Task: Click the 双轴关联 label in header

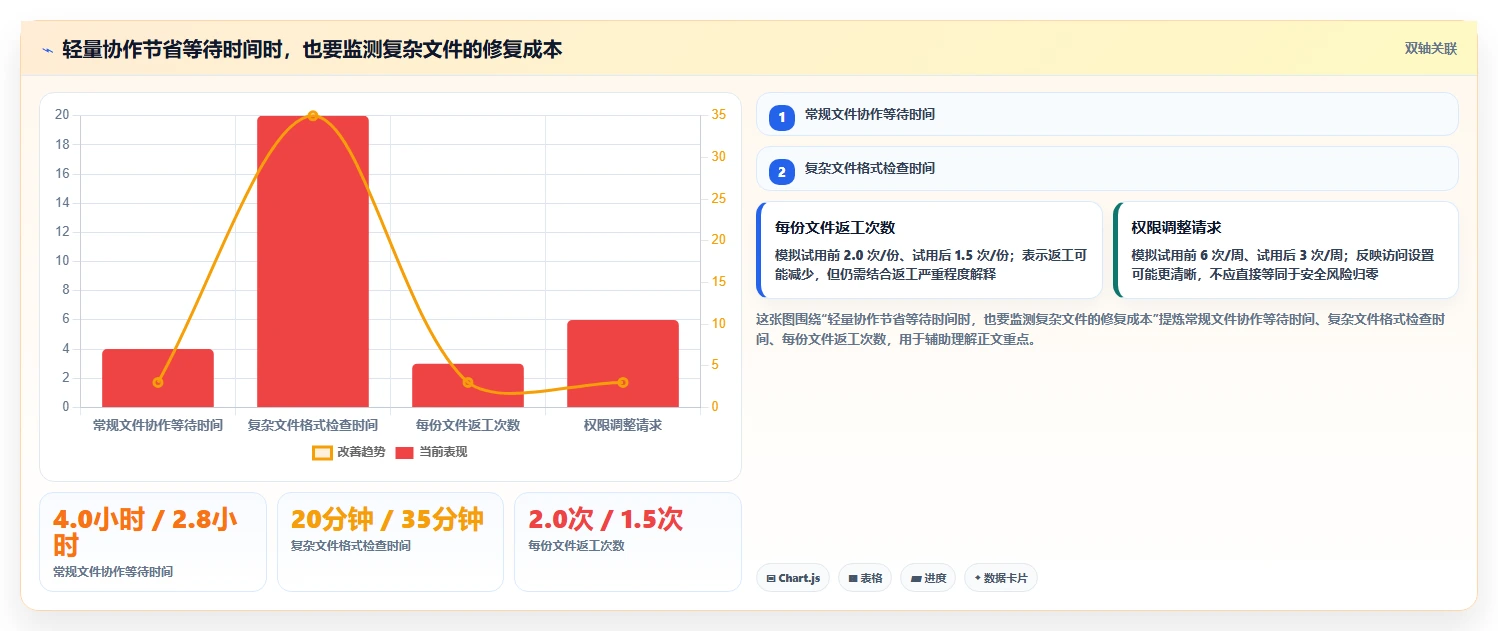Action: 1431,49
